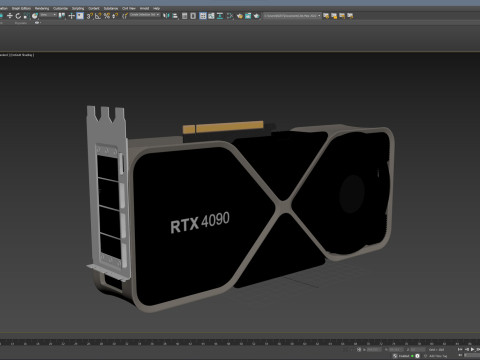Screen dimensions: 480x360
Task: Open the Rendering menu
Action: [x=42, y=8]
